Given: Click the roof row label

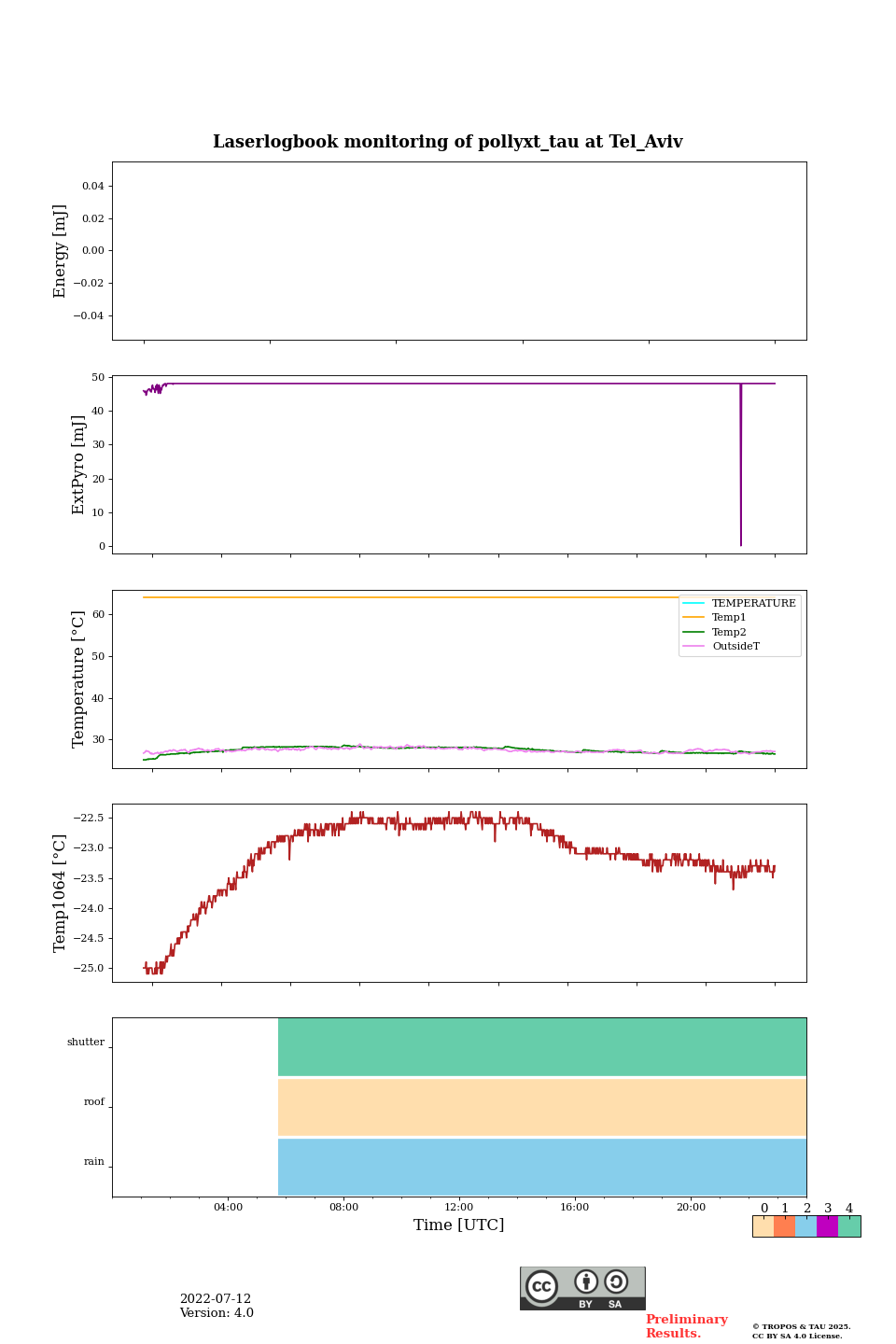Looking at the screenshot, I should pos(94,1102).
